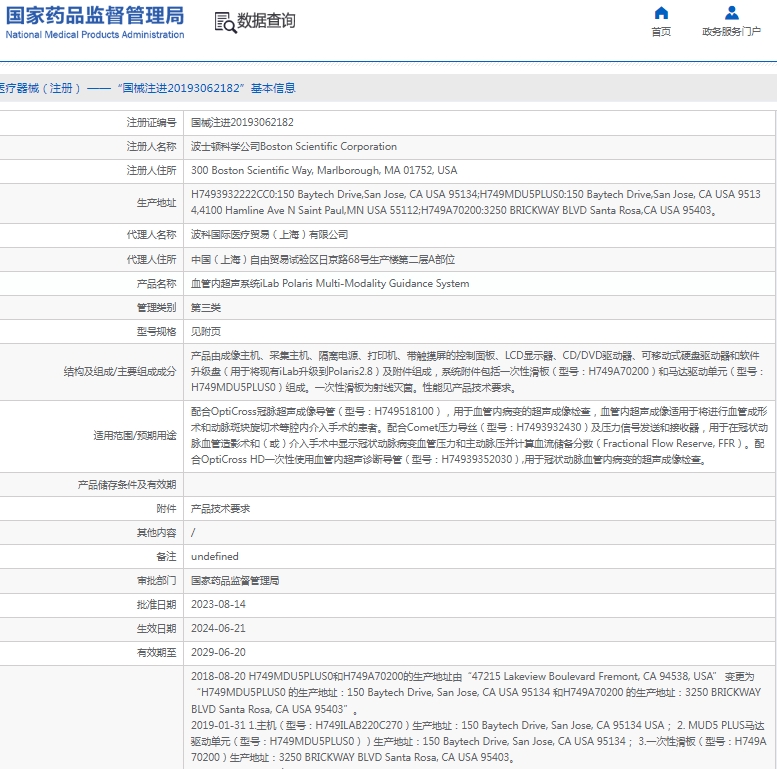This screenshot has height=769, width=777.
Task: Click the 国家药品监督管理局 approval department value
Action: 235,581
